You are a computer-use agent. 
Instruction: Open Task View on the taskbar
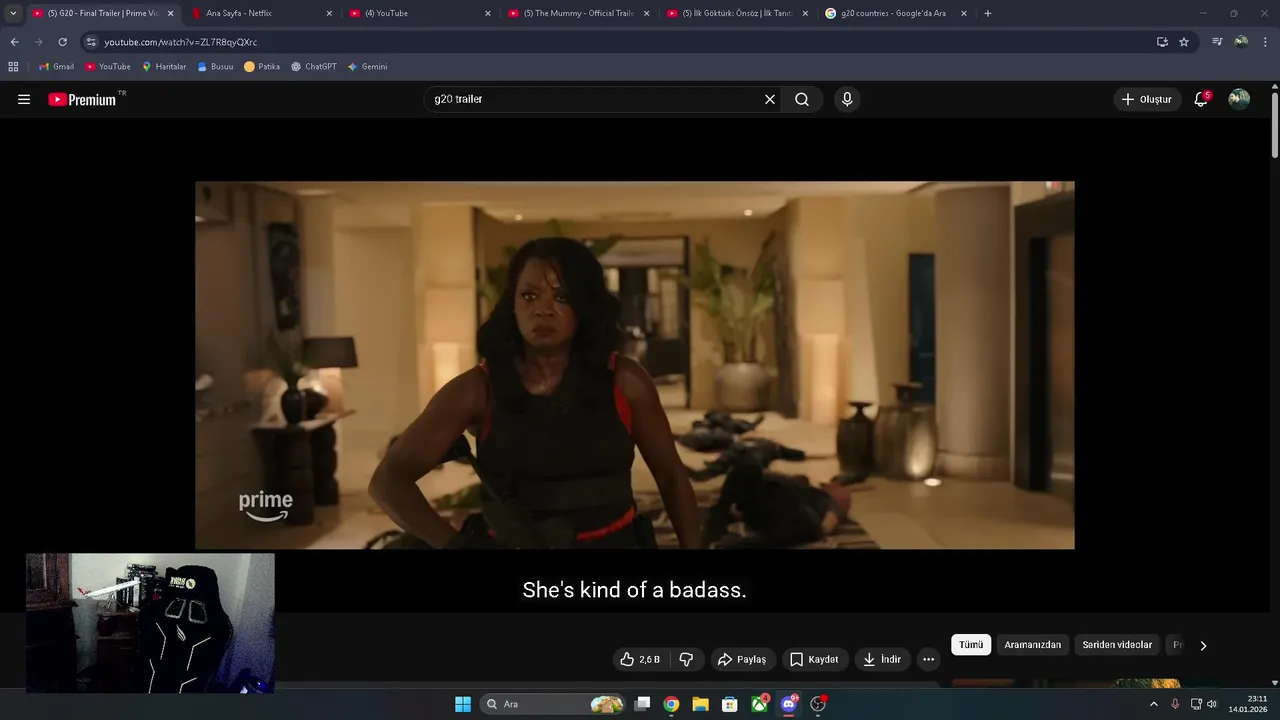[x=643, y=704]
